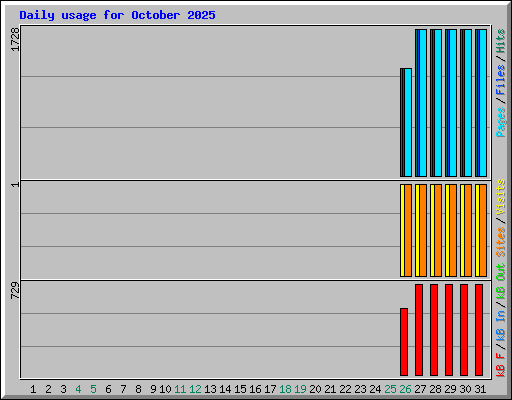
Task: Click day 22 on the x-axis
Action: [345, 389]
